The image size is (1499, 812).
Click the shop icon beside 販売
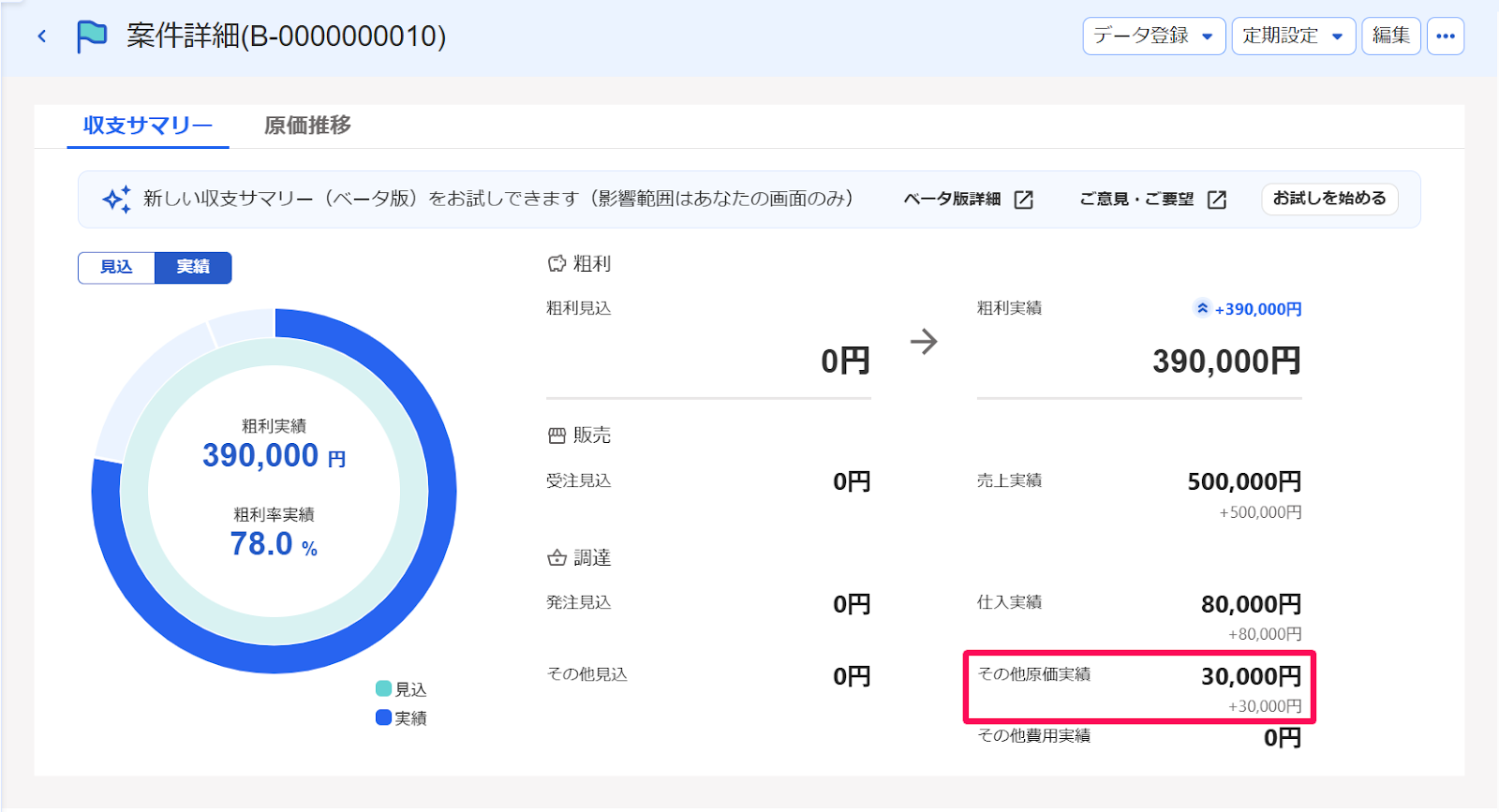[557, 436]
